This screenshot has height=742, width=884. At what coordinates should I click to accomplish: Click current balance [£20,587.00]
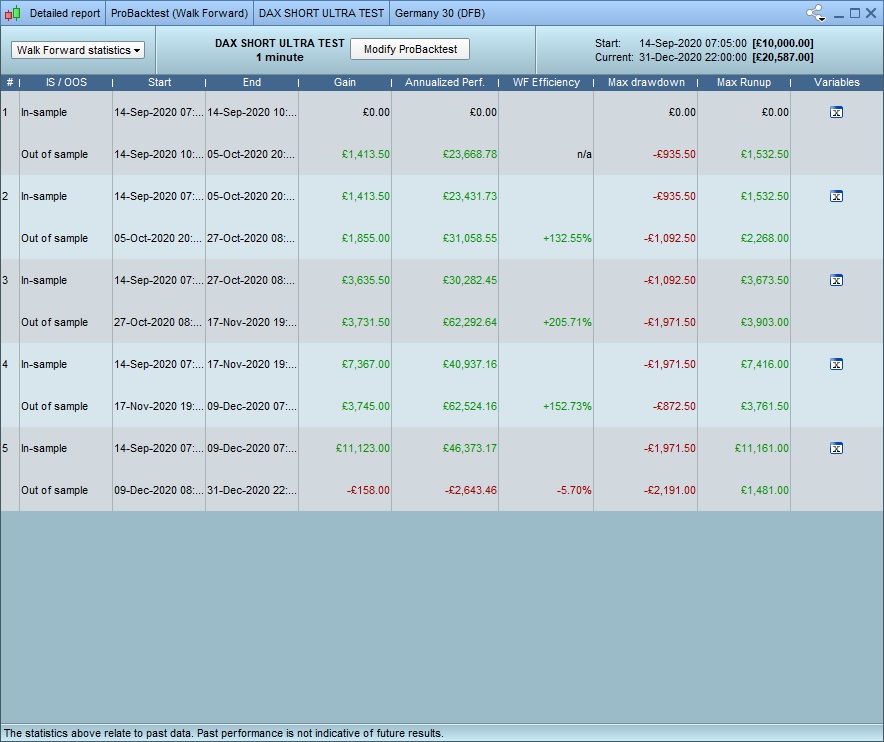[x=783, y=58]
